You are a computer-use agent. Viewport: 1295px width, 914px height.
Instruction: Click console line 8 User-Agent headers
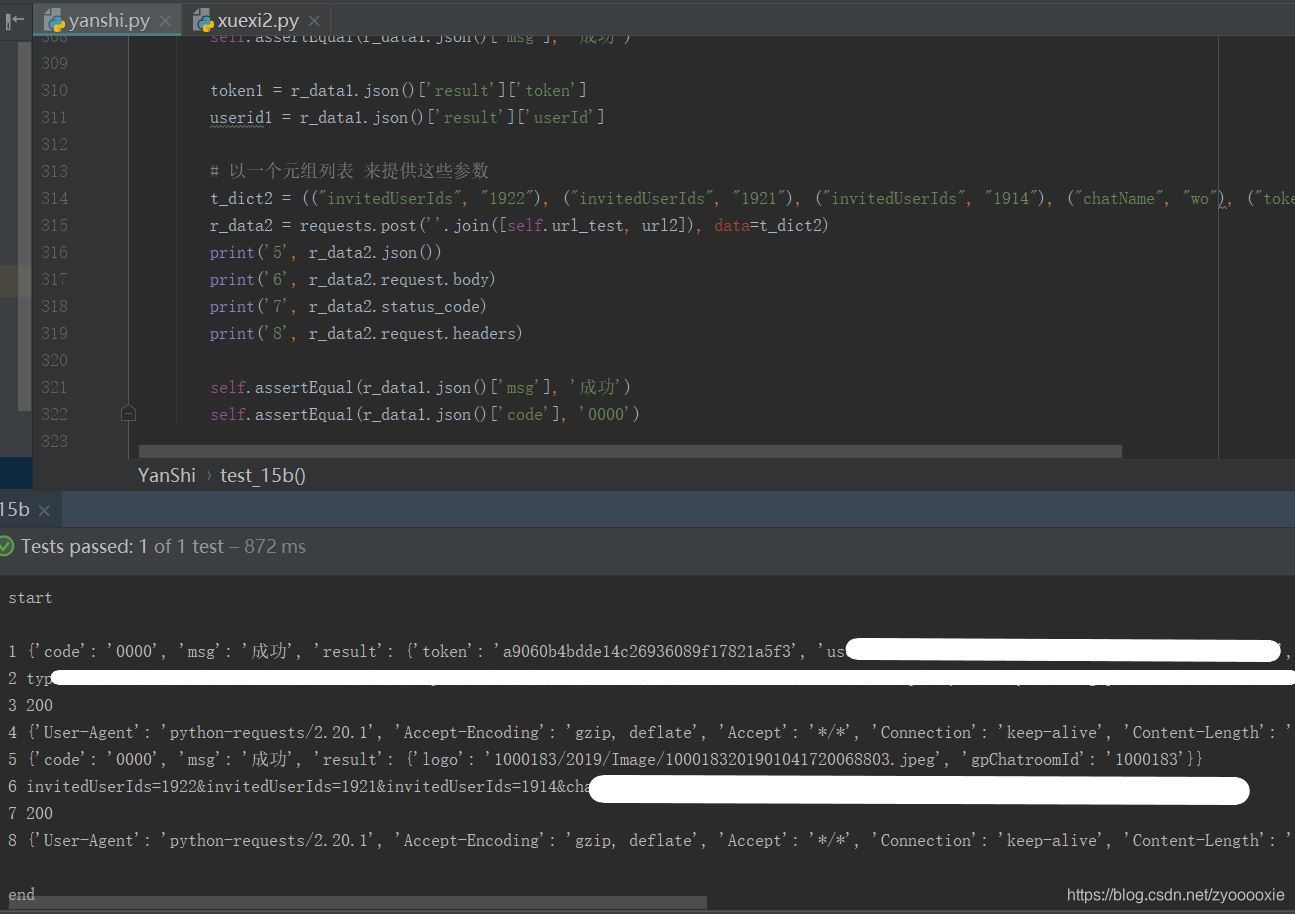[x=650, y=840]
